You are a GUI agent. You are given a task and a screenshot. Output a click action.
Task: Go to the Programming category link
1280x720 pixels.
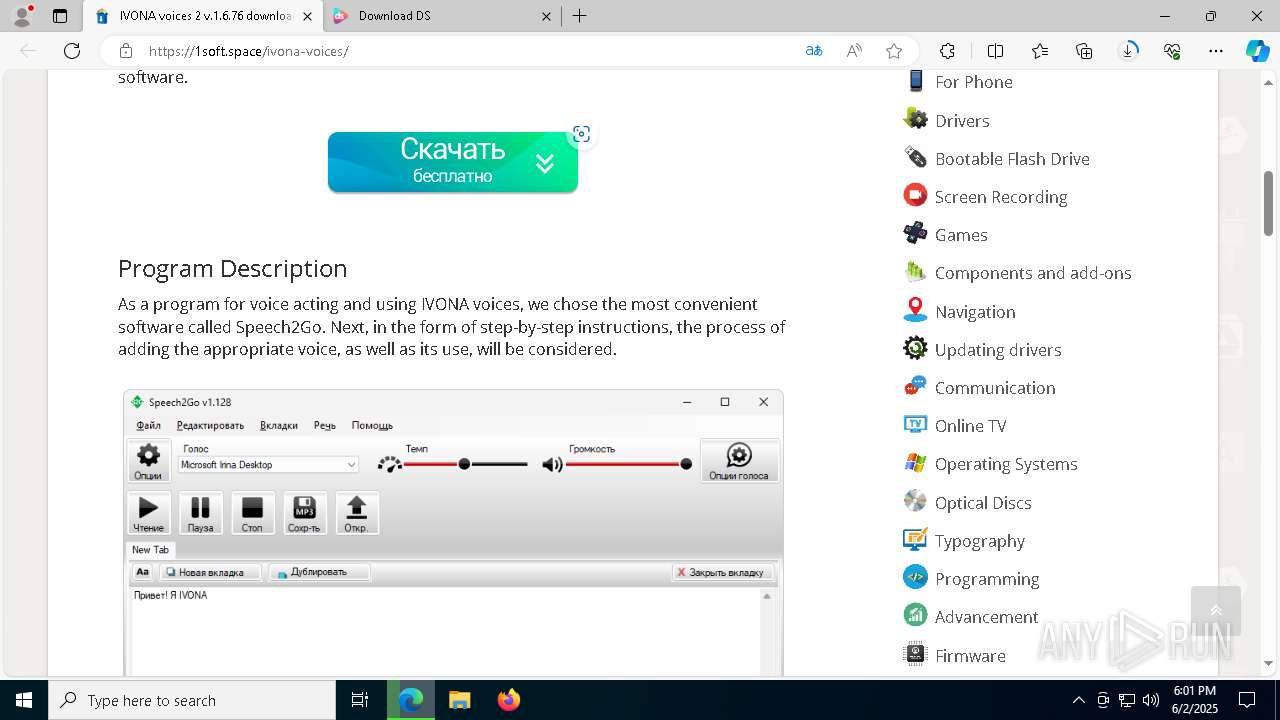pyautogui.click(x=987, y=579)
